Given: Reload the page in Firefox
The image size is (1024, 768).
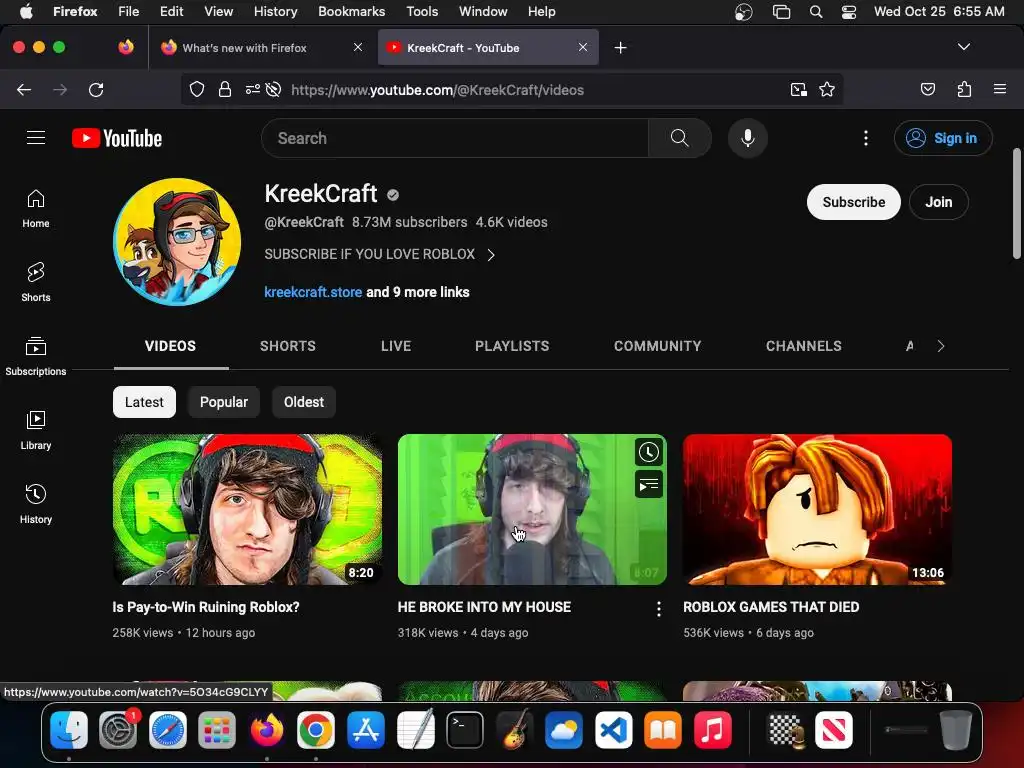Looking at the screenshot, I should [96, 89].
